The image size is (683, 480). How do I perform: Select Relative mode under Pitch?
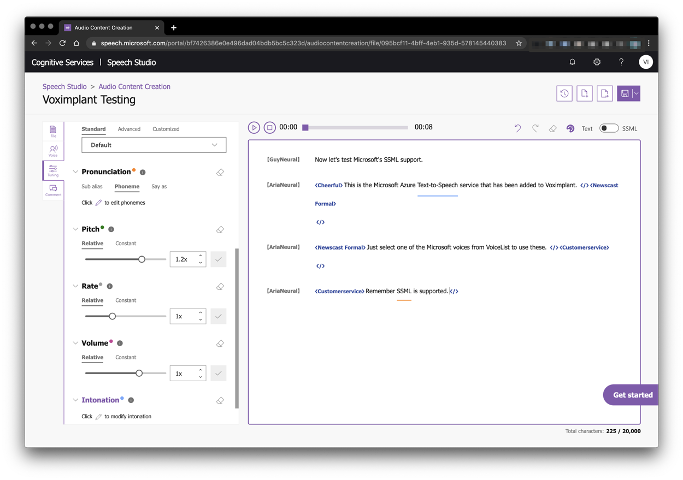tap(92, 243)
